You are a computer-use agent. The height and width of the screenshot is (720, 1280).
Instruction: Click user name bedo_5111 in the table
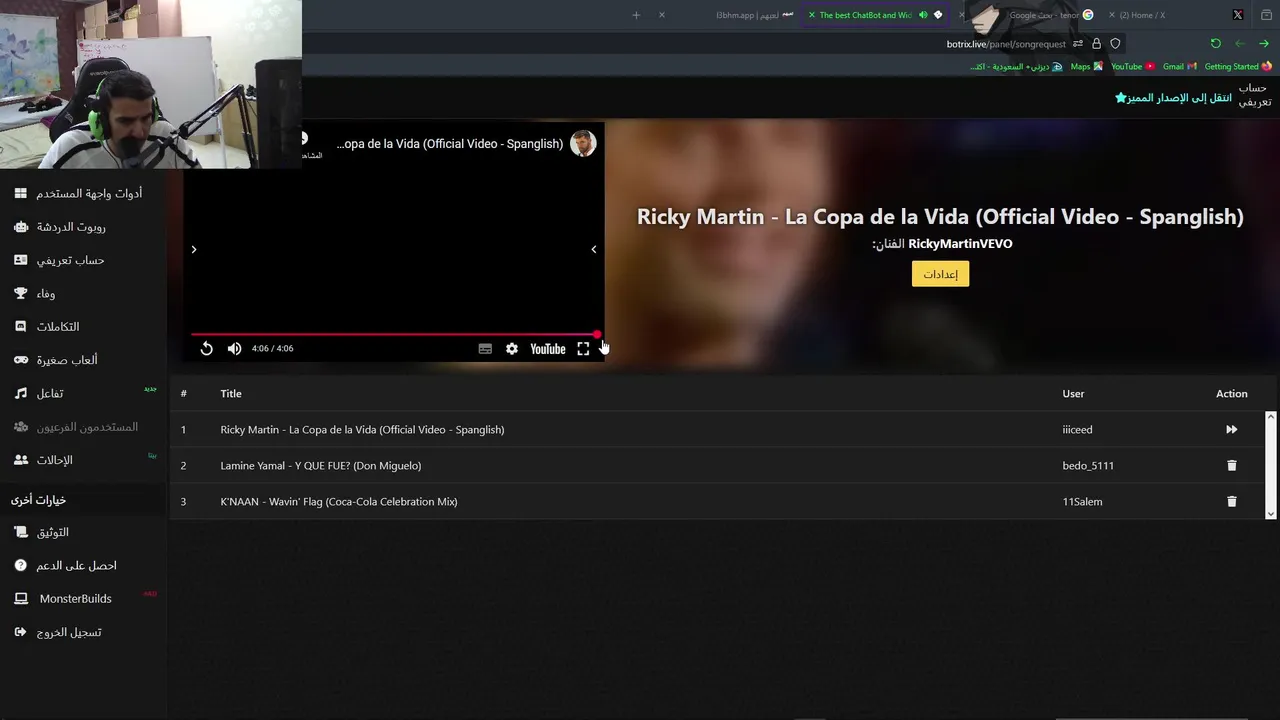click(1088, 466)
